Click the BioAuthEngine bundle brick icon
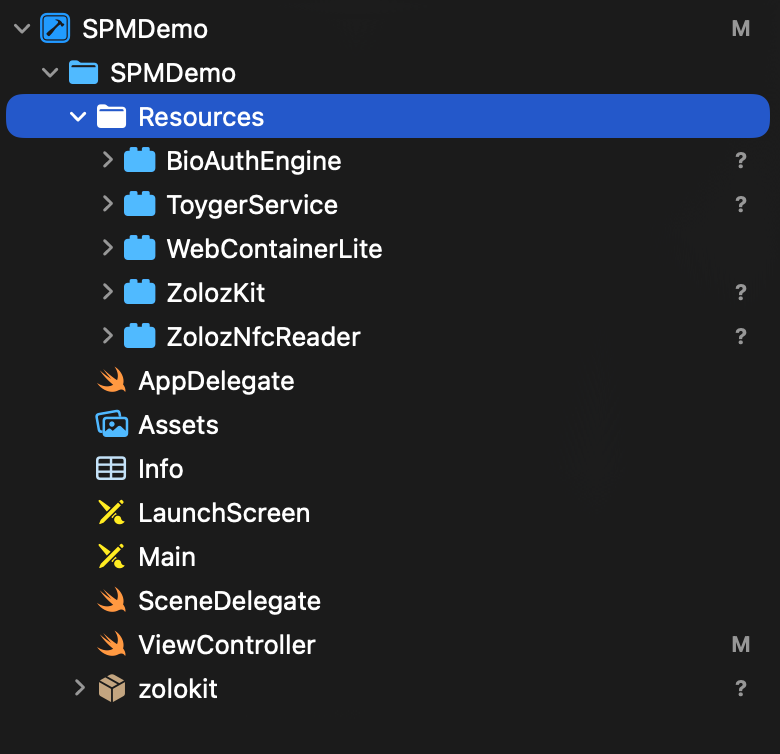780x754 pixels. (139, 161)
